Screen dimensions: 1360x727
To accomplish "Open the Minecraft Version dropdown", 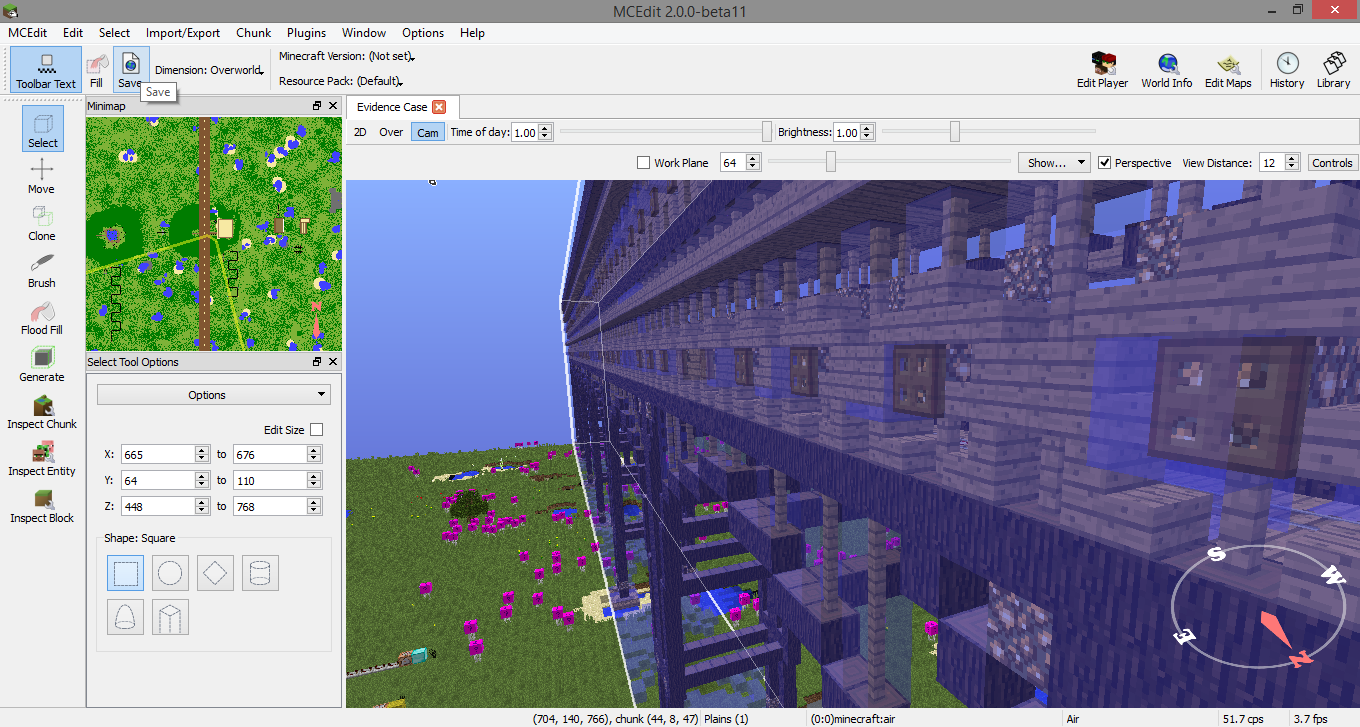I will pos(347,57).
